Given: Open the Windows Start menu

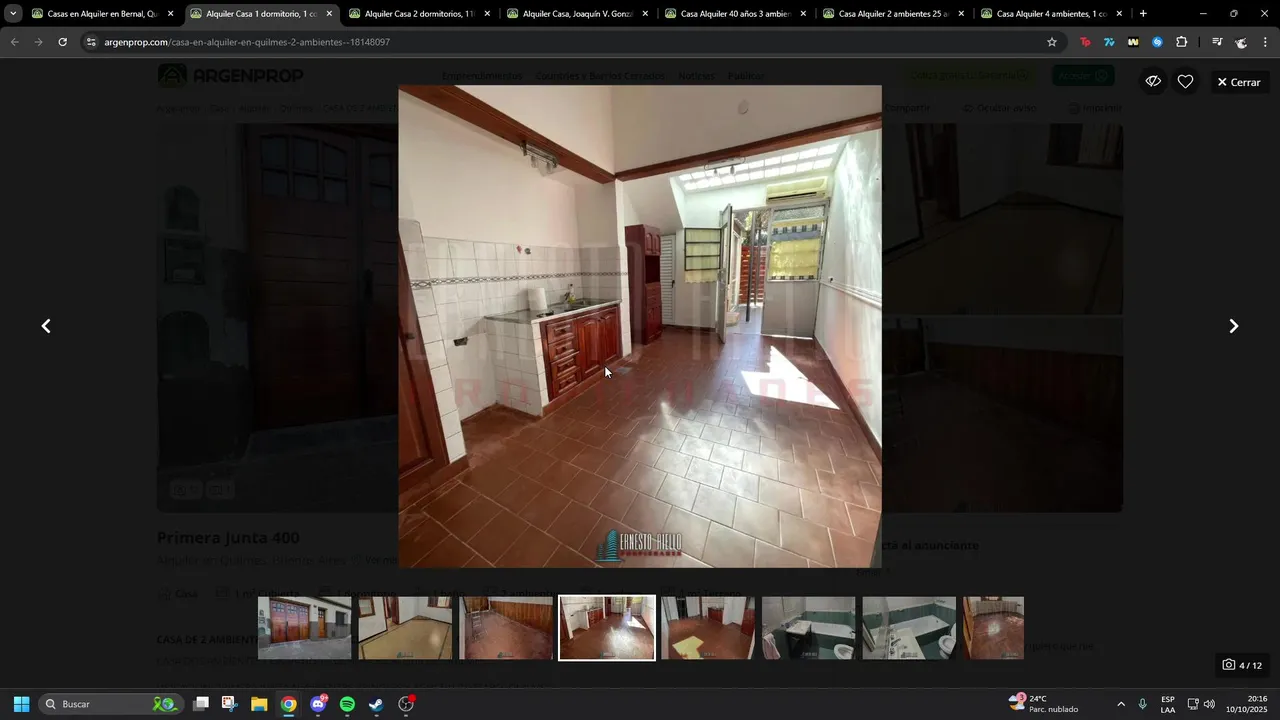Looking at the screenshot, I should click(21, 704).
